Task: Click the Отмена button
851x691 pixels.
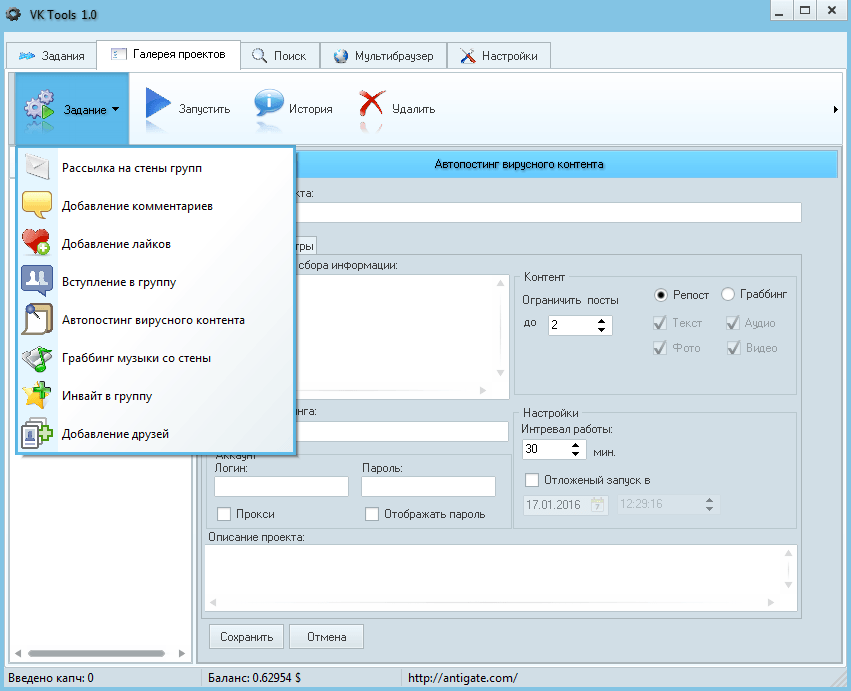Action: [x=326, y=636]
